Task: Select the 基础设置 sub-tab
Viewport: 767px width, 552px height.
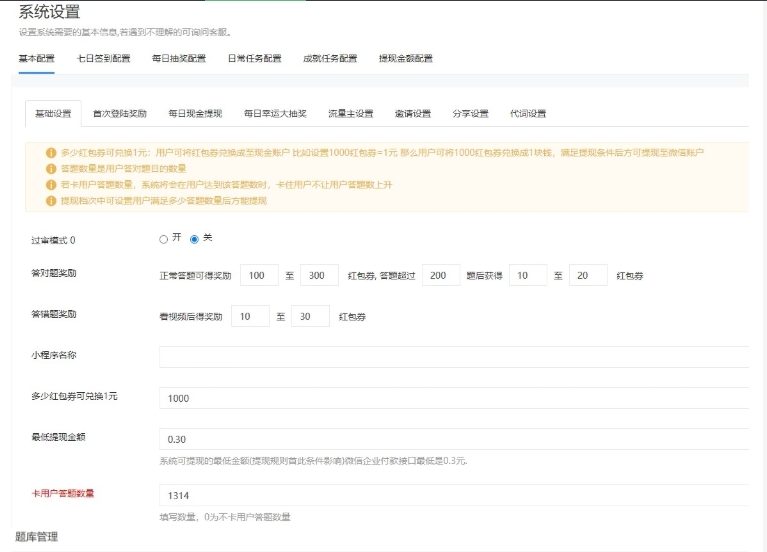Action: click(53, 114)
